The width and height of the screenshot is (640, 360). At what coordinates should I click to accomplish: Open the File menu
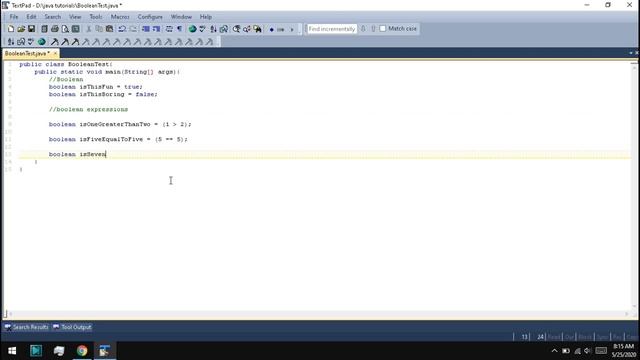coord(14,17)
